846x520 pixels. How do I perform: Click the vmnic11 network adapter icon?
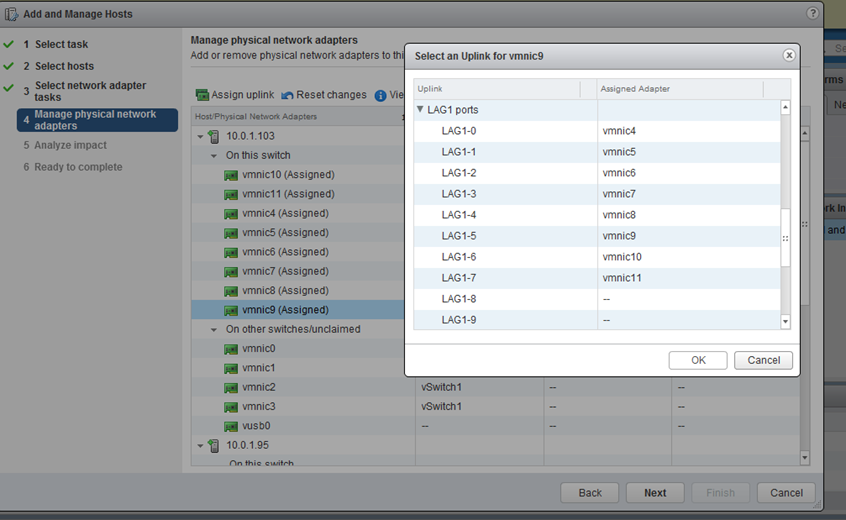pyautogui.click(x=231, y=195)
